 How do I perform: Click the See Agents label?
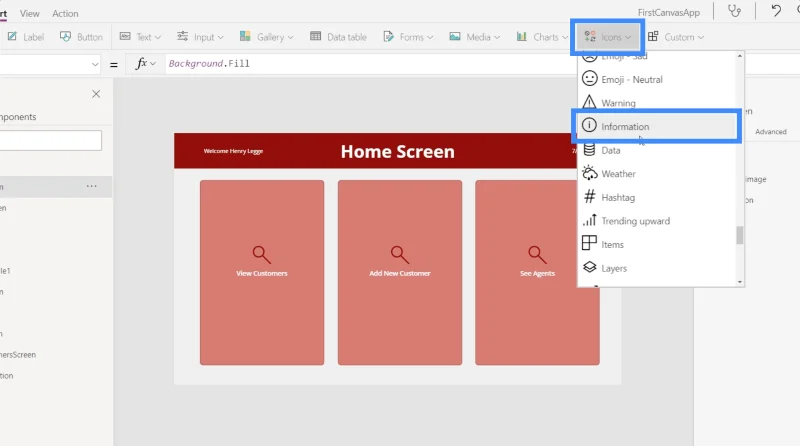click(x=537, y=274)
